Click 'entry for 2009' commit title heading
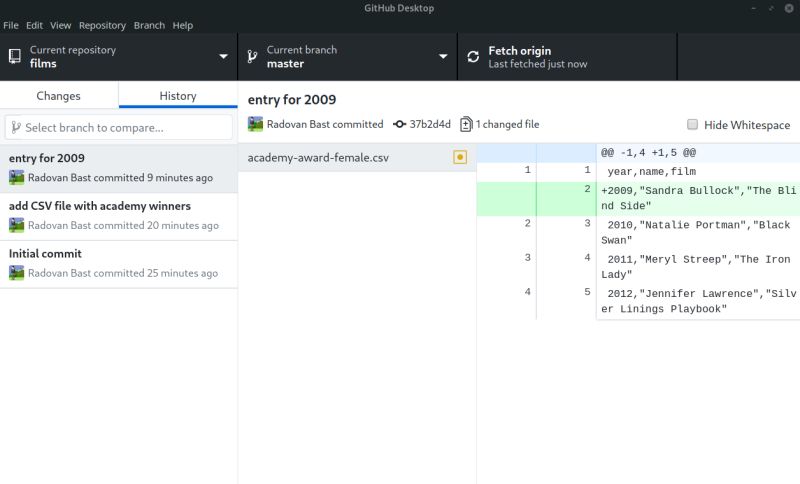Viewport: 800px width, 484px height. tap(292, 99)
